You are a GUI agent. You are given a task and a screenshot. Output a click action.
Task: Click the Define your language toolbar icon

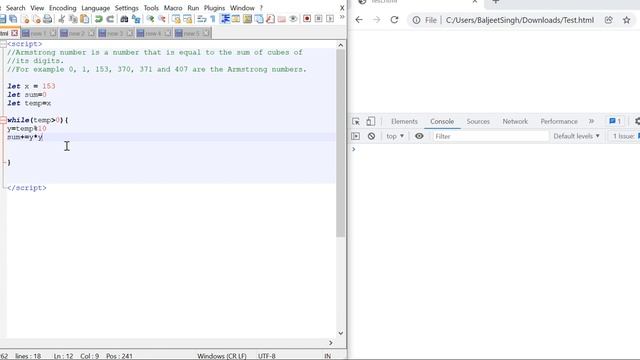[236, 19]
